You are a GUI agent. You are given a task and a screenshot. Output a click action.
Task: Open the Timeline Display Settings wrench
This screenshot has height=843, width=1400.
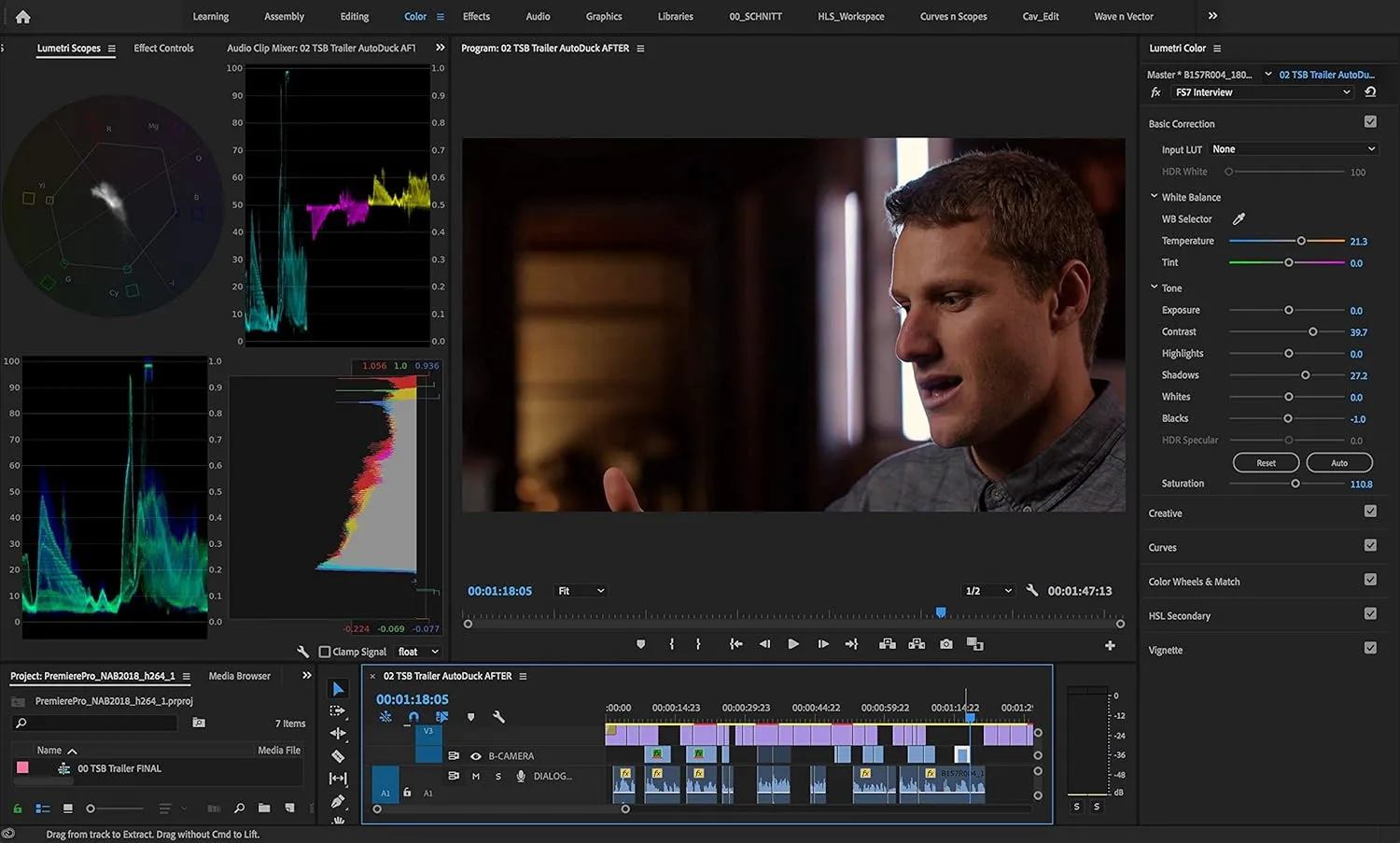(499, 717)
